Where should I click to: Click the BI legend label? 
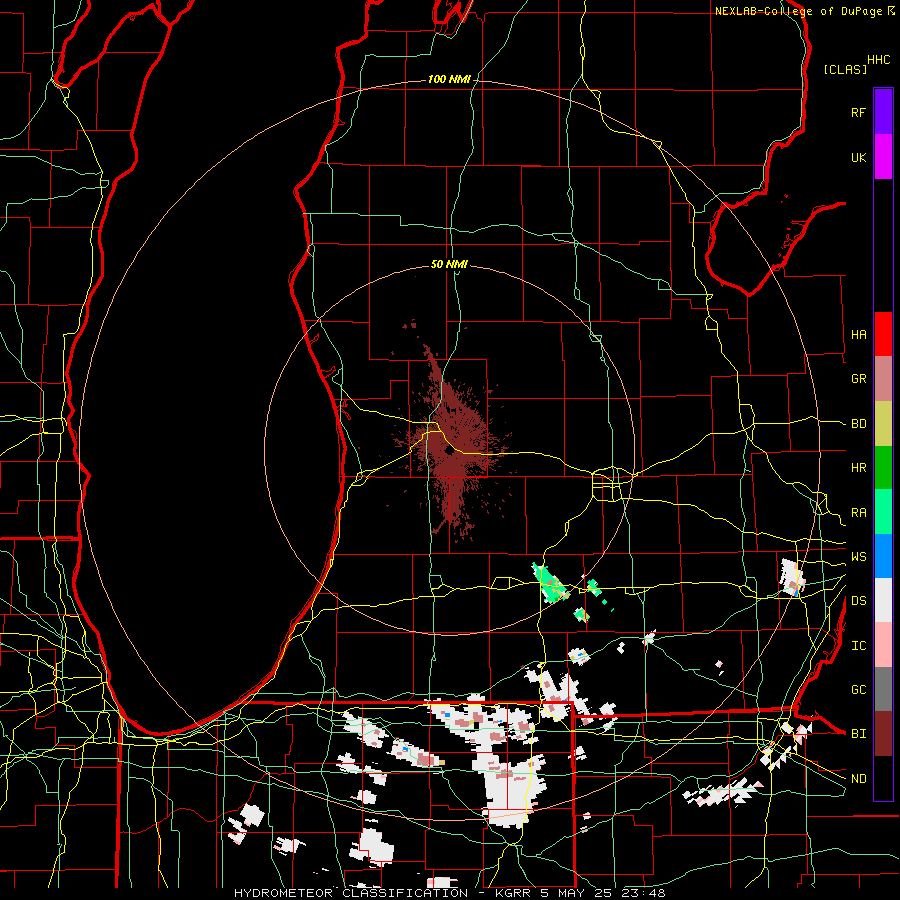(x=858, y=734)
